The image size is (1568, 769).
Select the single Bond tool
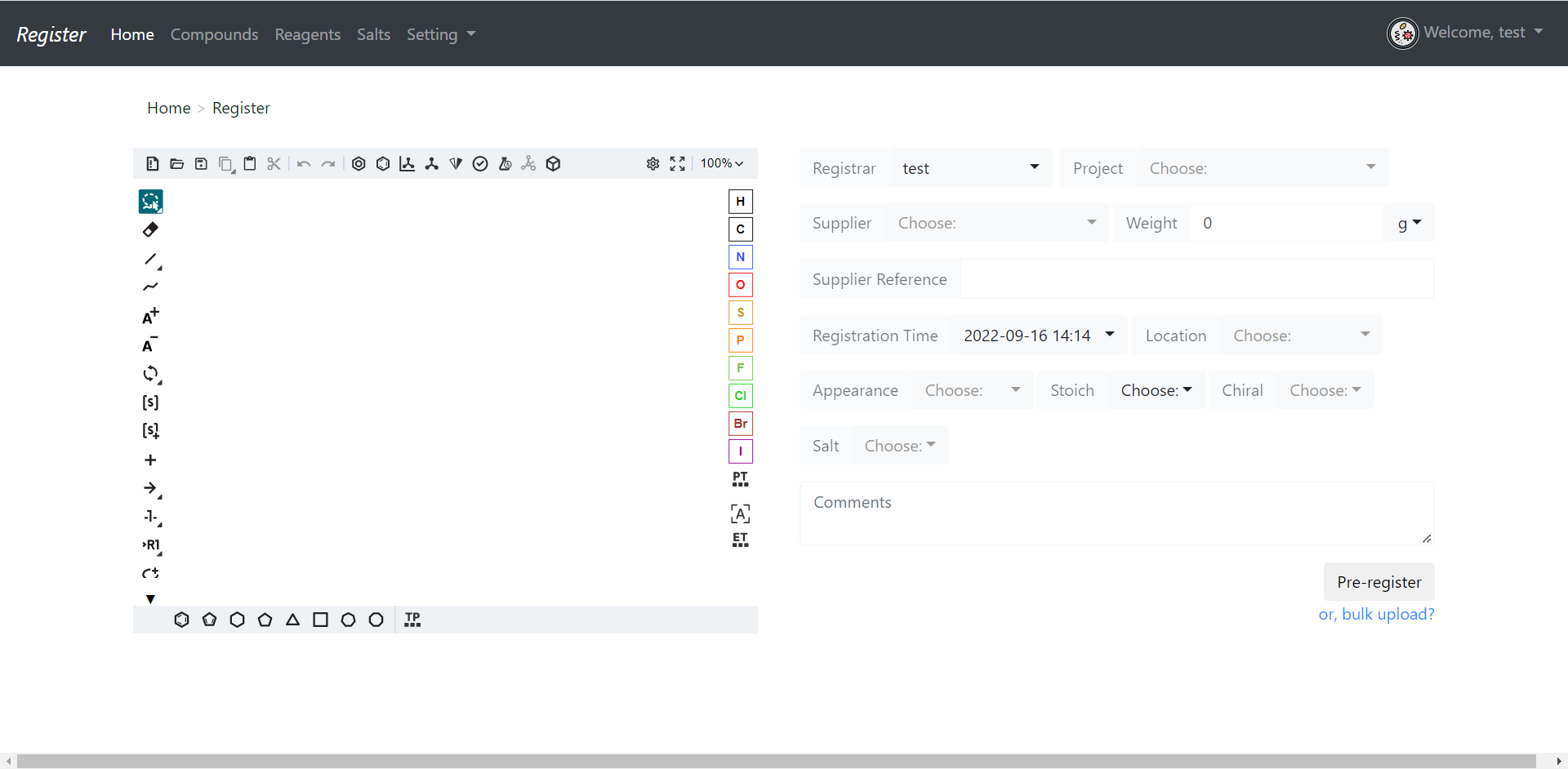coord(150,260)
